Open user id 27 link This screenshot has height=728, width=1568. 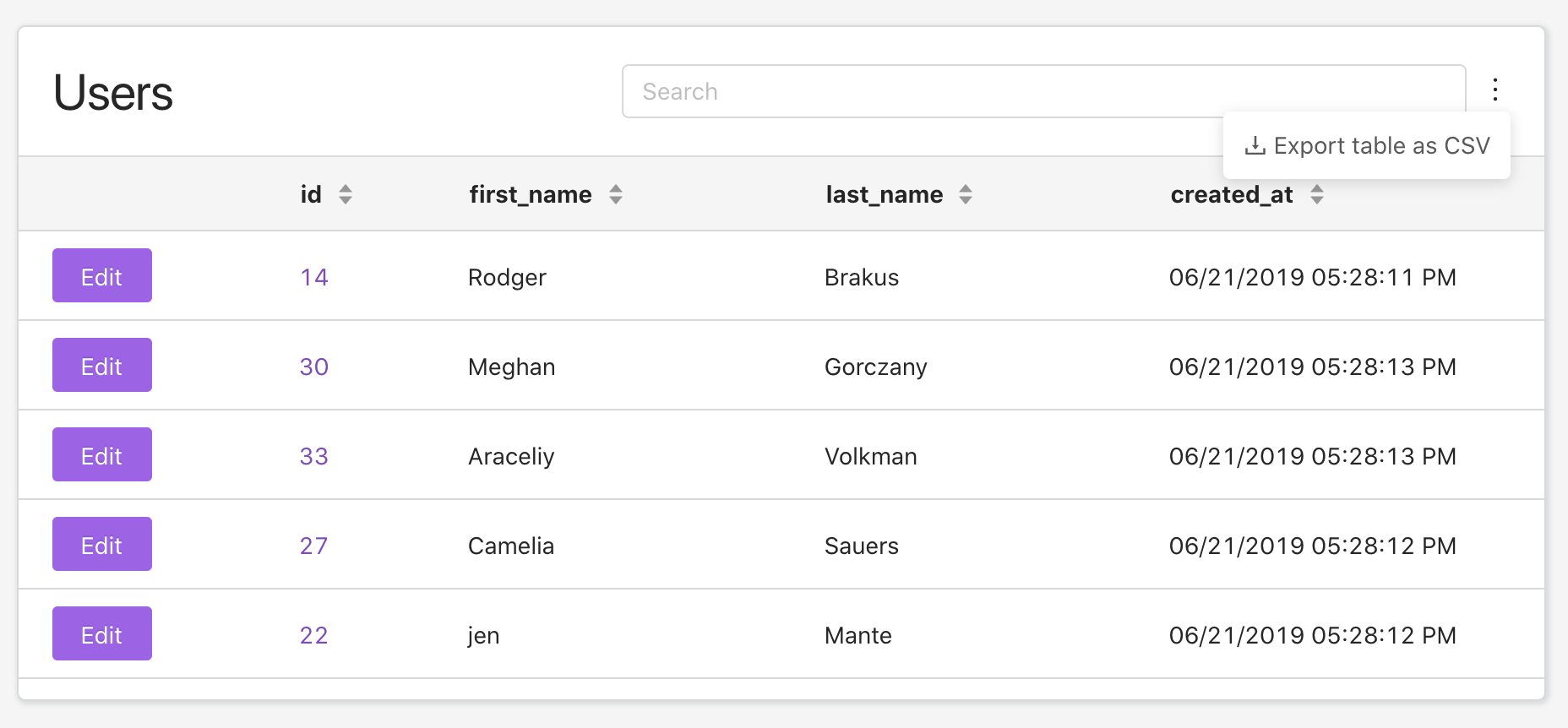pos(314,546)
